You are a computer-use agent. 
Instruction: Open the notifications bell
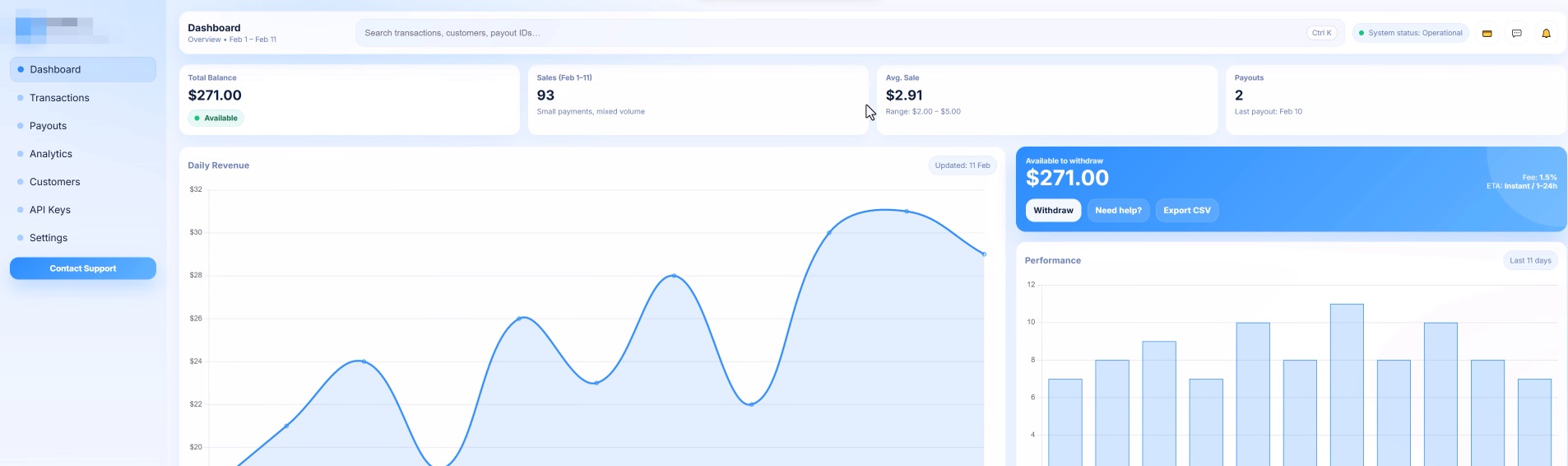[1546, 34]
